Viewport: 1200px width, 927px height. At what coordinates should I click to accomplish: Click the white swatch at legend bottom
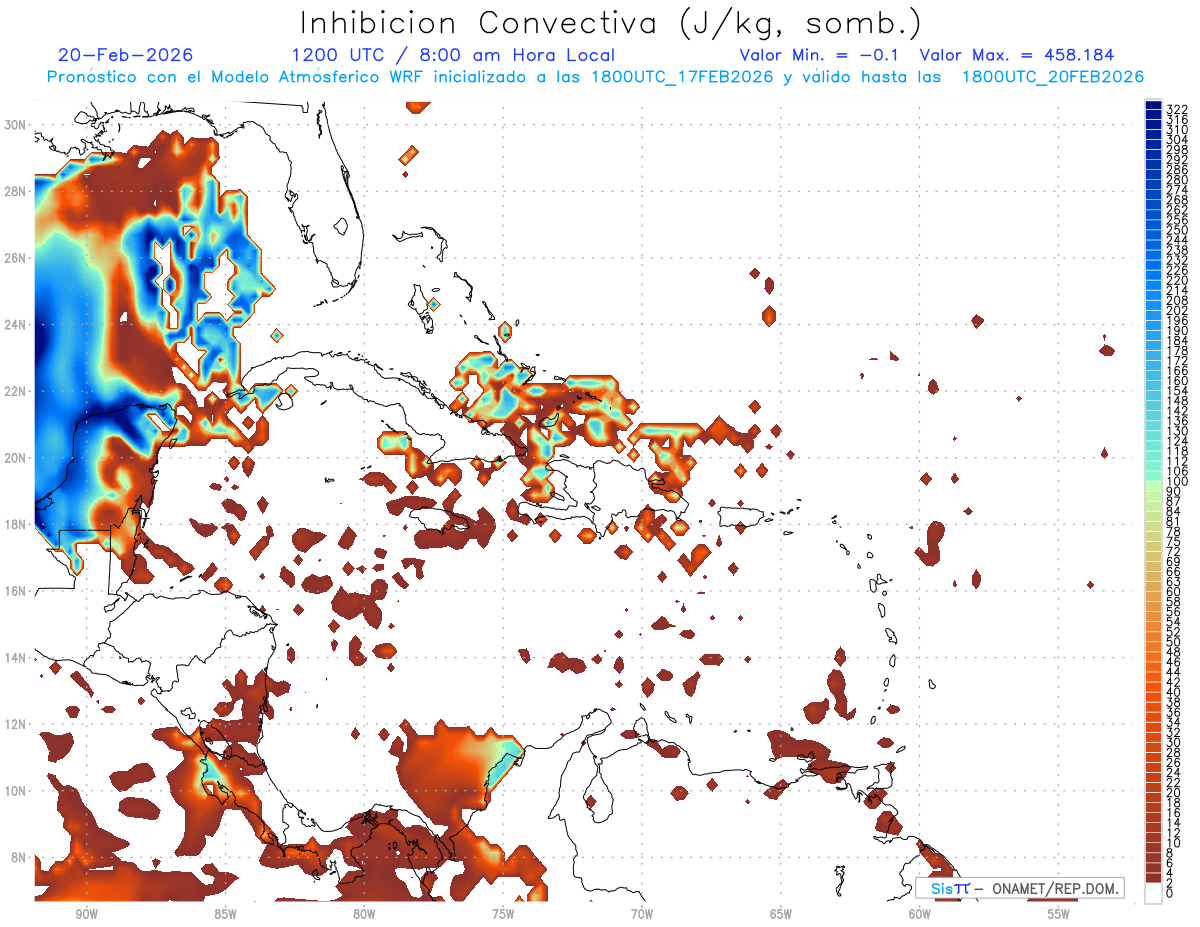pyautogui.click(x=1154, y=893)
